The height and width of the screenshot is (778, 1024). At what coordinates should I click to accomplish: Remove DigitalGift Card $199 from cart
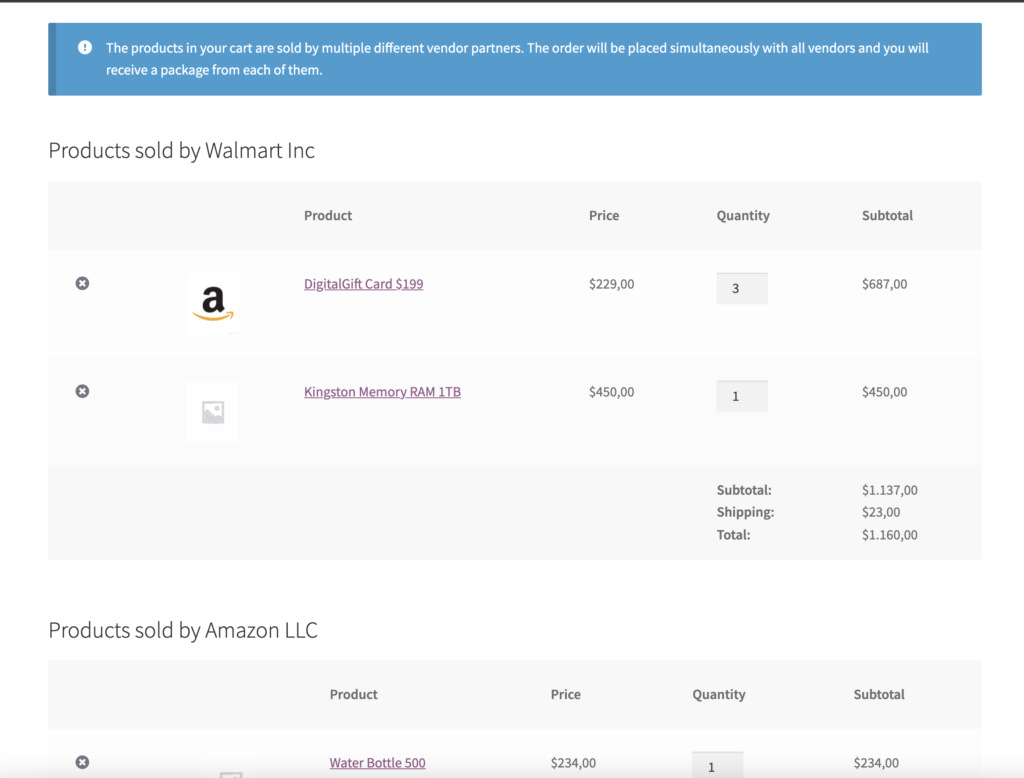[x=82, y=283]
